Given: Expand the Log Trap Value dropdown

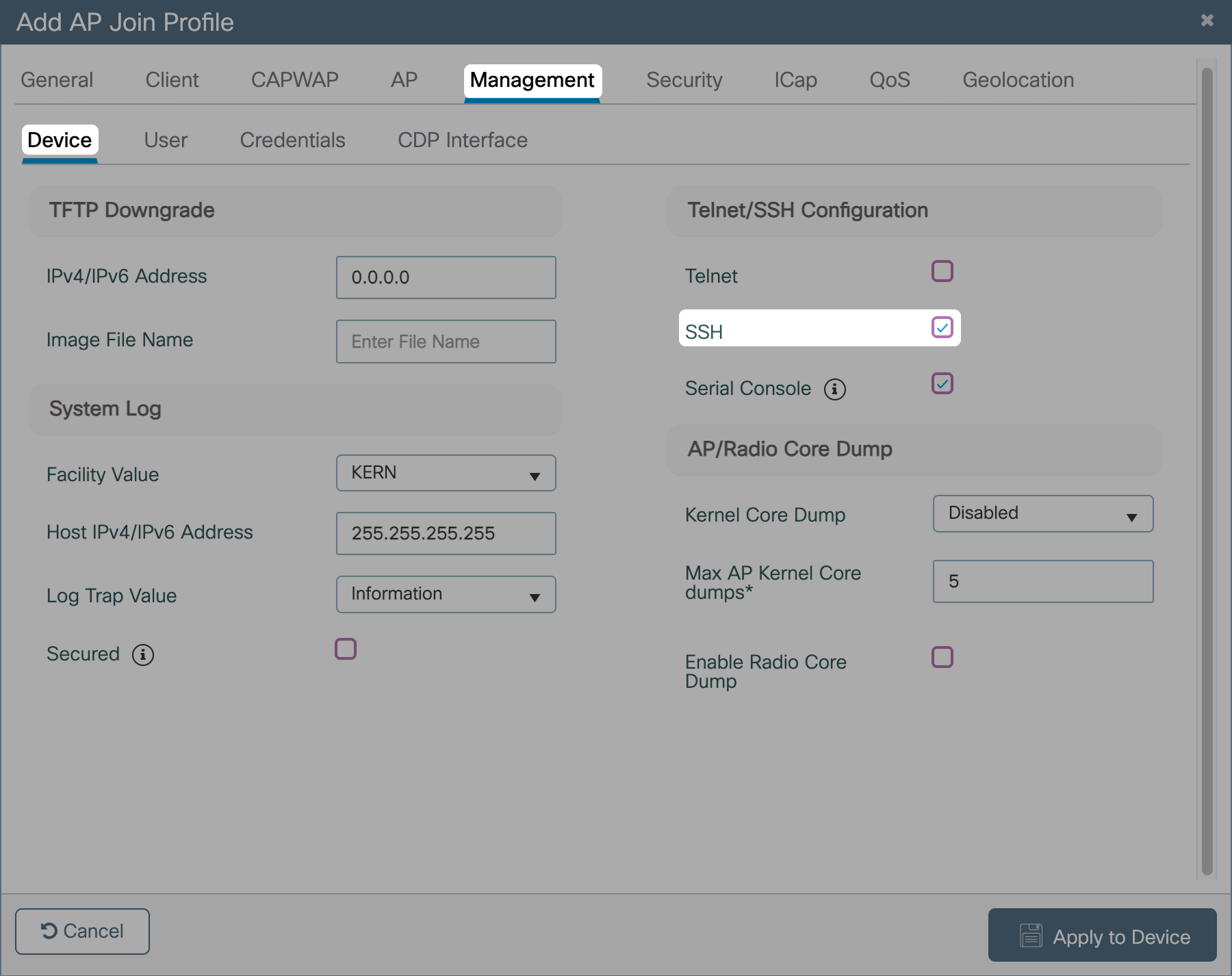Looking at the screenshot, I should 446,594.
